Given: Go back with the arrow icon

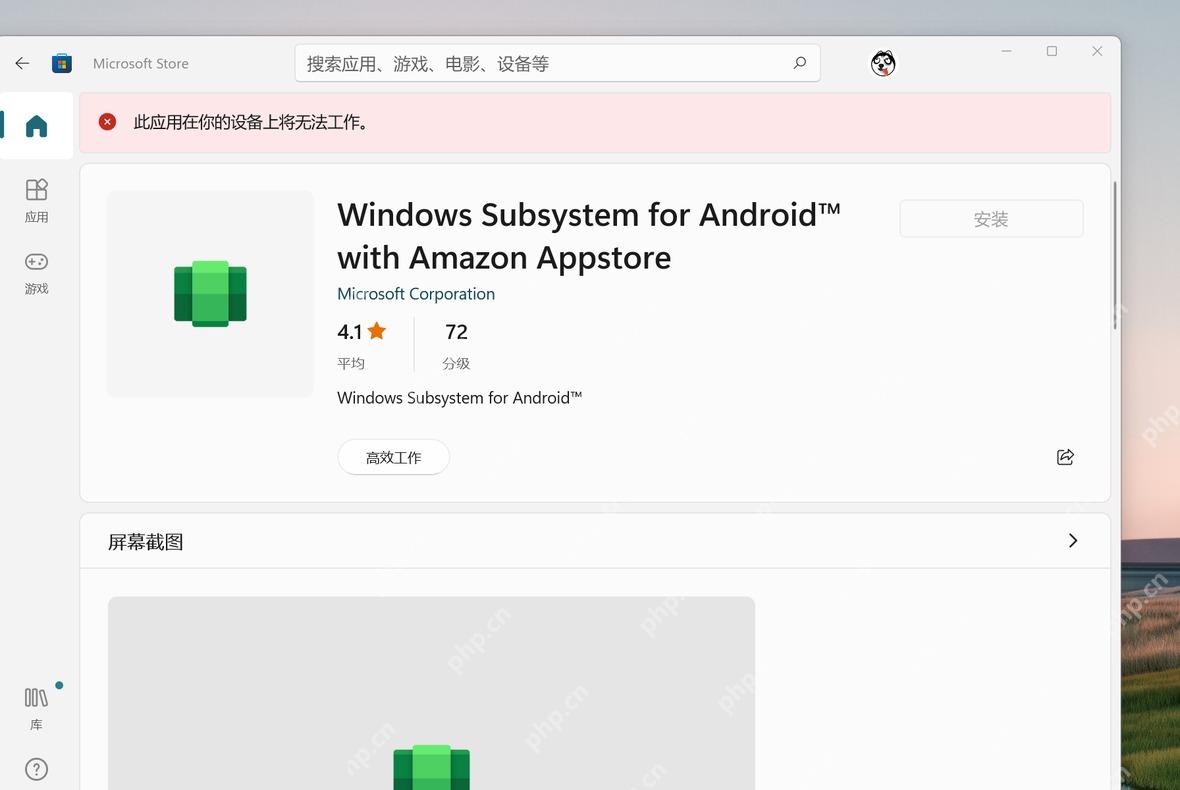Looking at the screenshot, I should [x=22, y=63].
